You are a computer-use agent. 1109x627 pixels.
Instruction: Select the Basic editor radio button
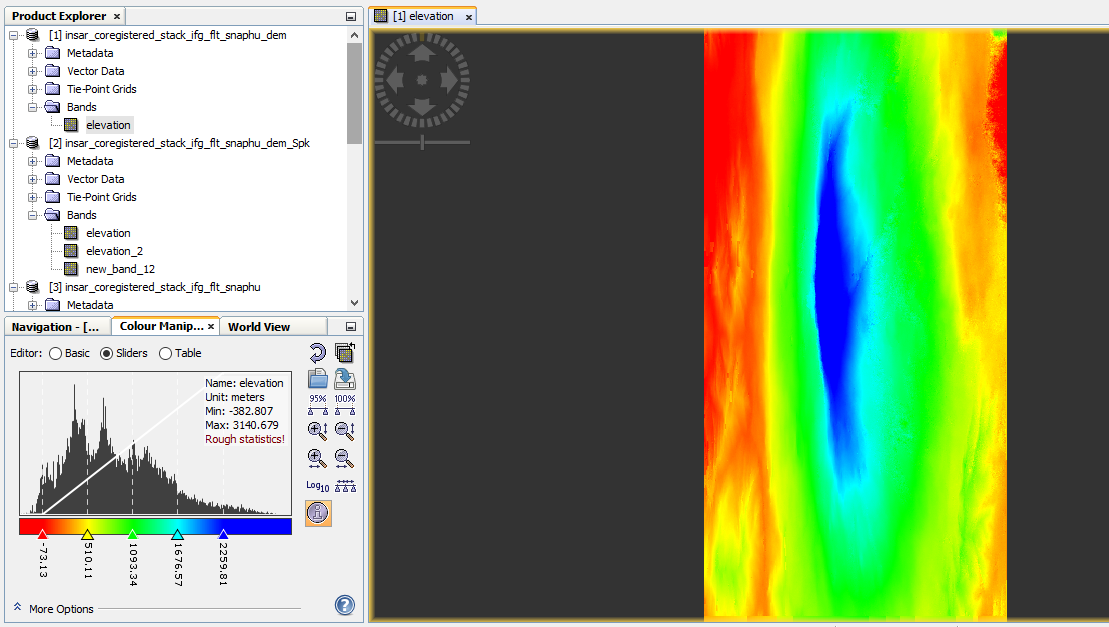point(56,353)
